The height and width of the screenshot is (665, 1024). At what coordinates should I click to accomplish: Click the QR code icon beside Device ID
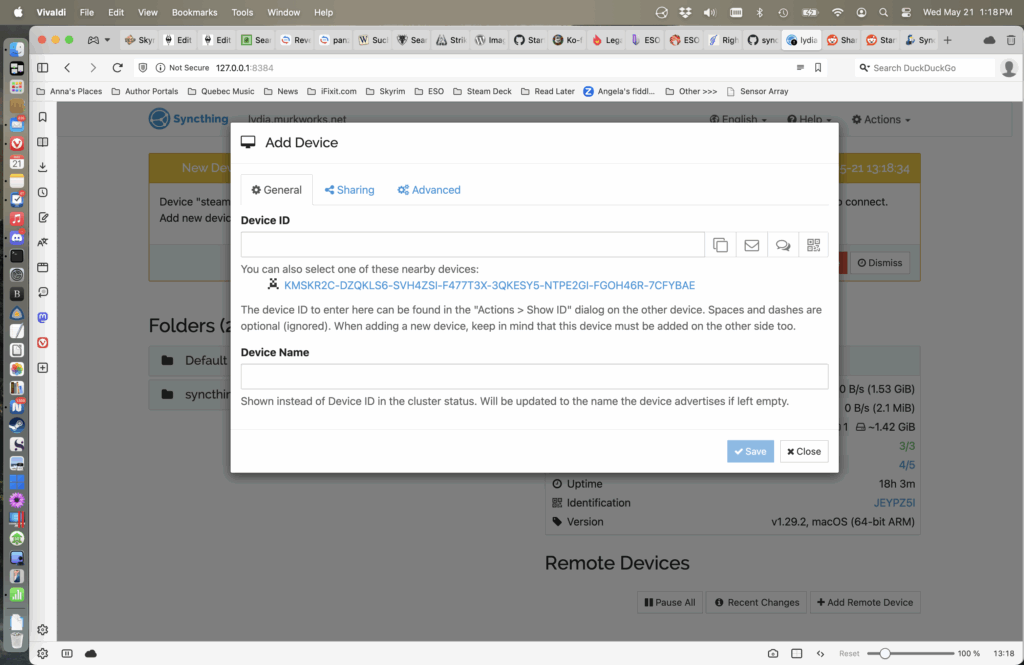point(813,245)
